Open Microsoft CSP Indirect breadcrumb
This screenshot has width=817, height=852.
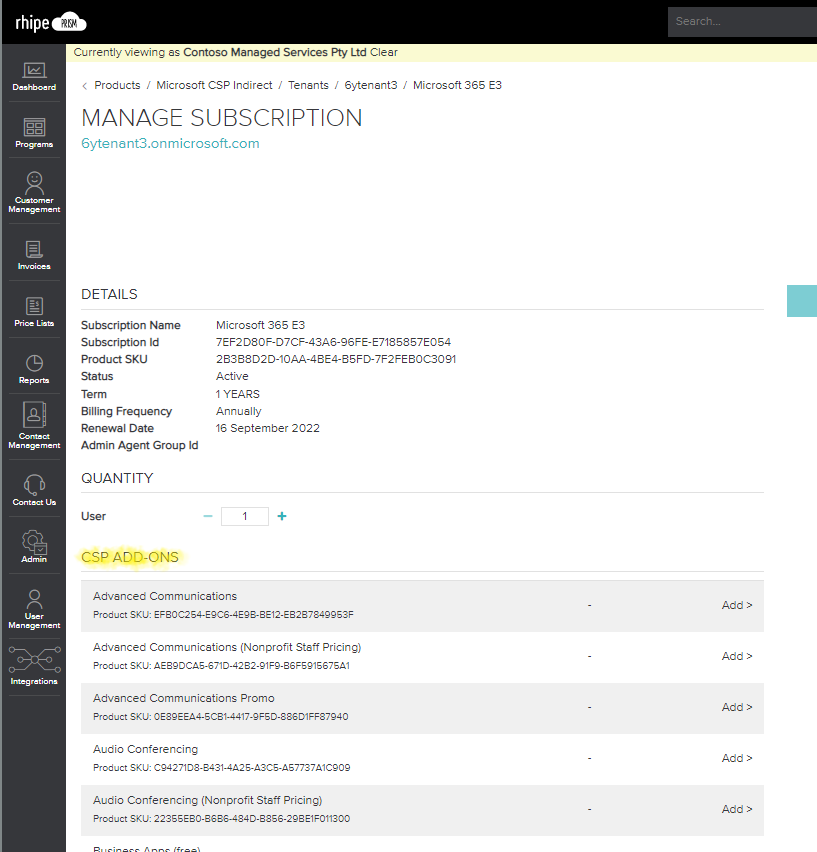[214, 85]
